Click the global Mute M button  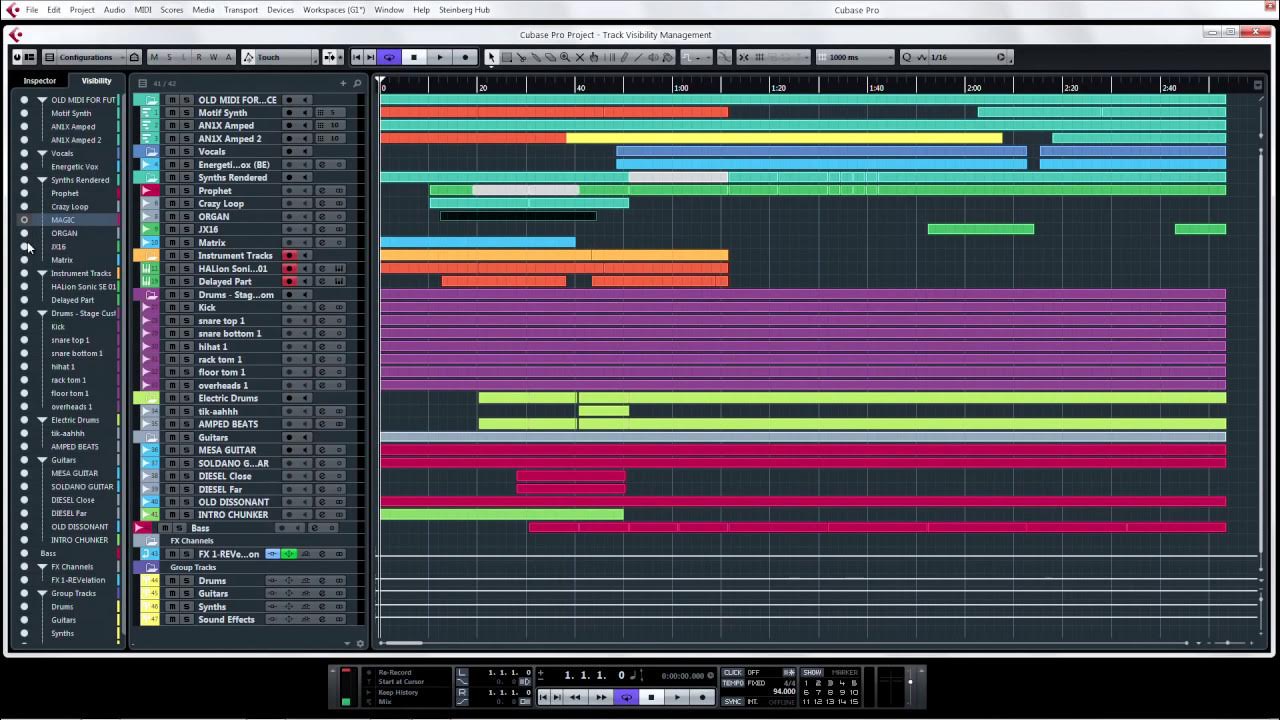[x=154, y=57]
